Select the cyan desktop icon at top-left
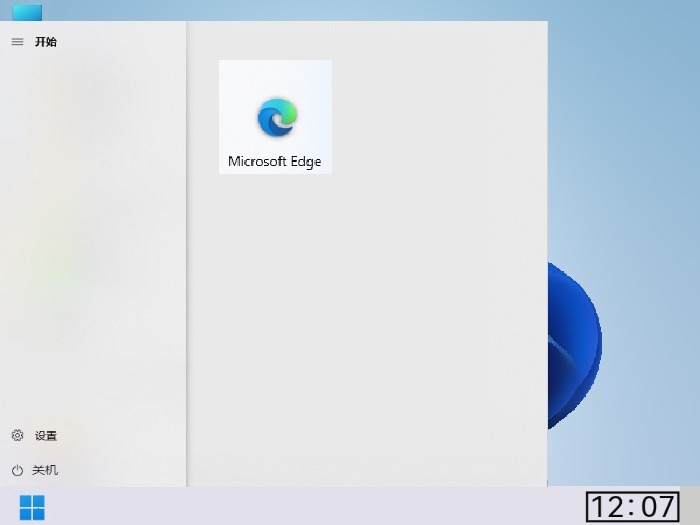 pyautogui.click(x=27, y=12)
